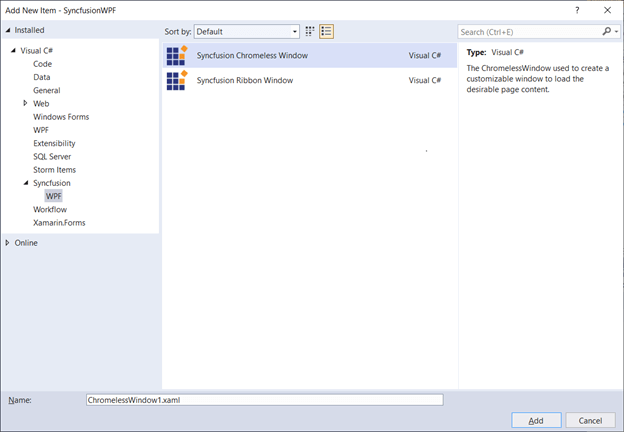Switch to small icons grid view
624x432 pixels.
pyautogui.click(x=310, y=31)
